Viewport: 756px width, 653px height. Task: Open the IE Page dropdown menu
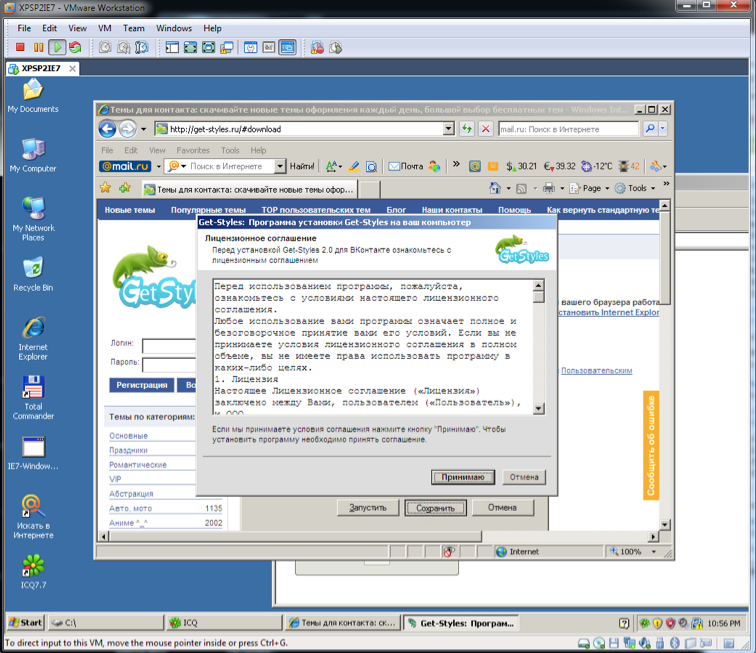589,188
